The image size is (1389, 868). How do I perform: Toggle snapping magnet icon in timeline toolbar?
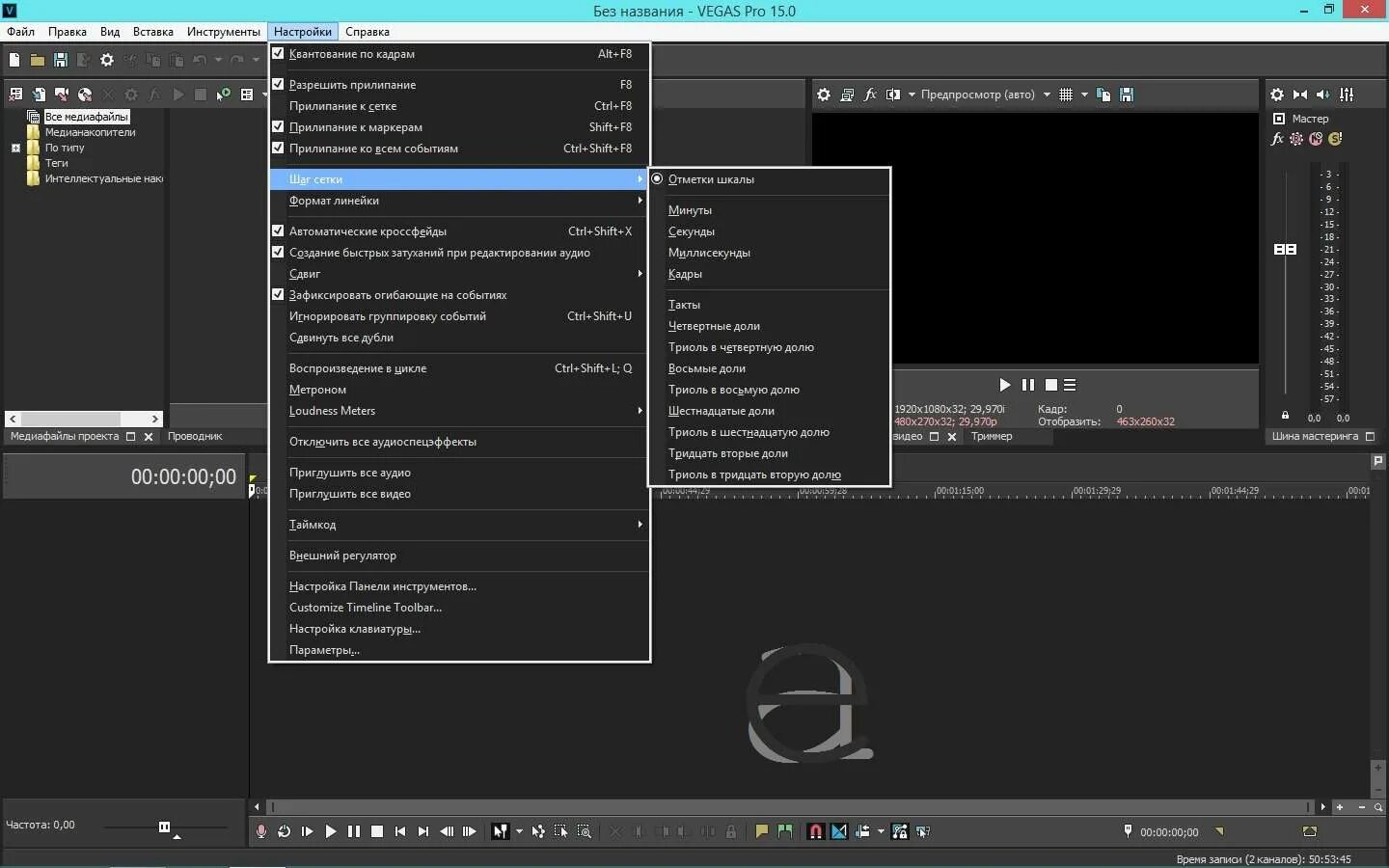tap(816, 831)
